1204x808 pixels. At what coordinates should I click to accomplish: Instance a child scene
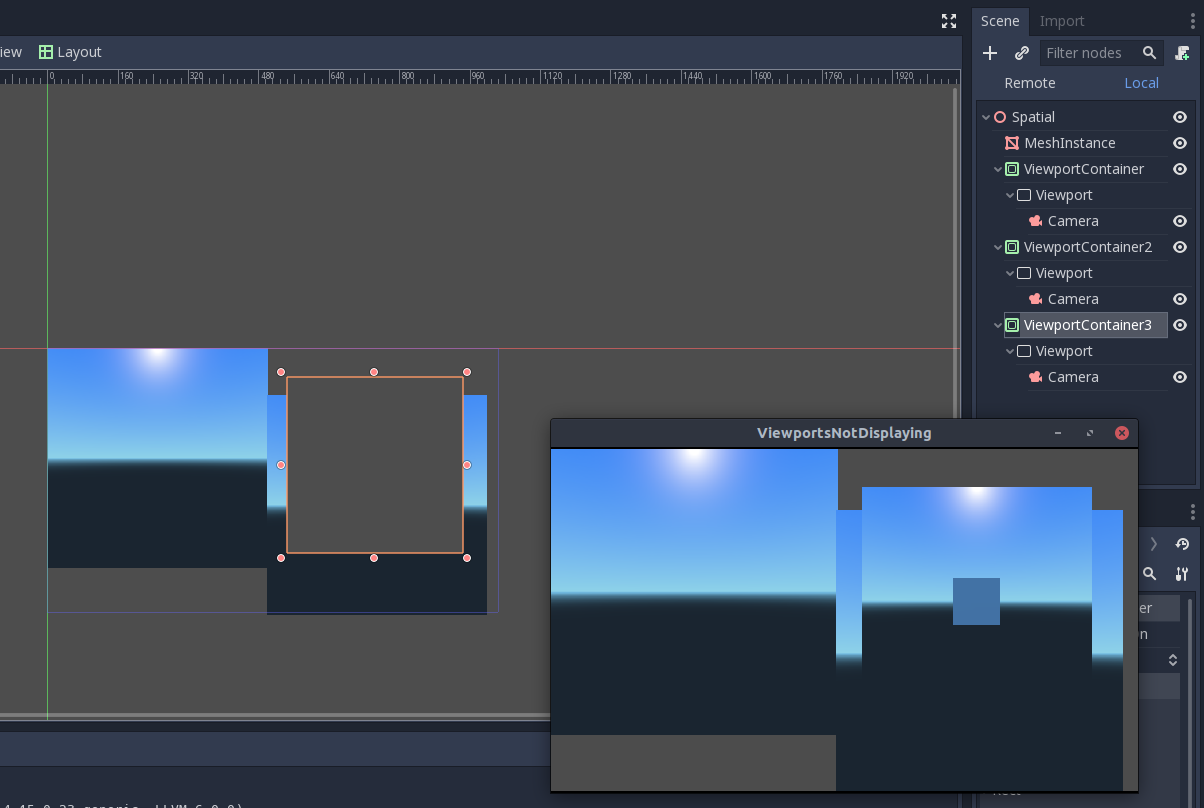tap(1022, 53)
